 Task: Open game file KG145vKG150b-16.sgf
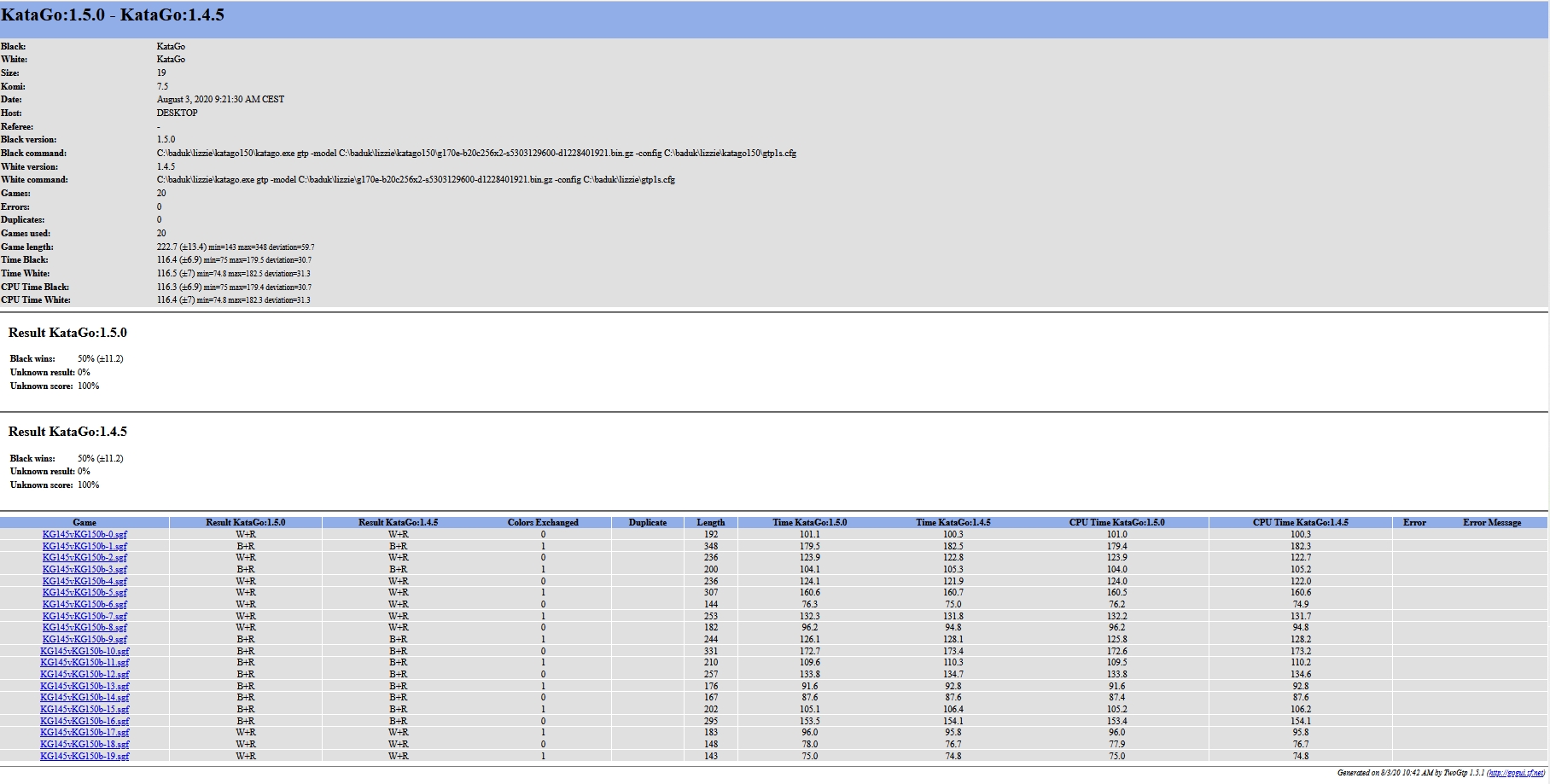tap(84, 722)
